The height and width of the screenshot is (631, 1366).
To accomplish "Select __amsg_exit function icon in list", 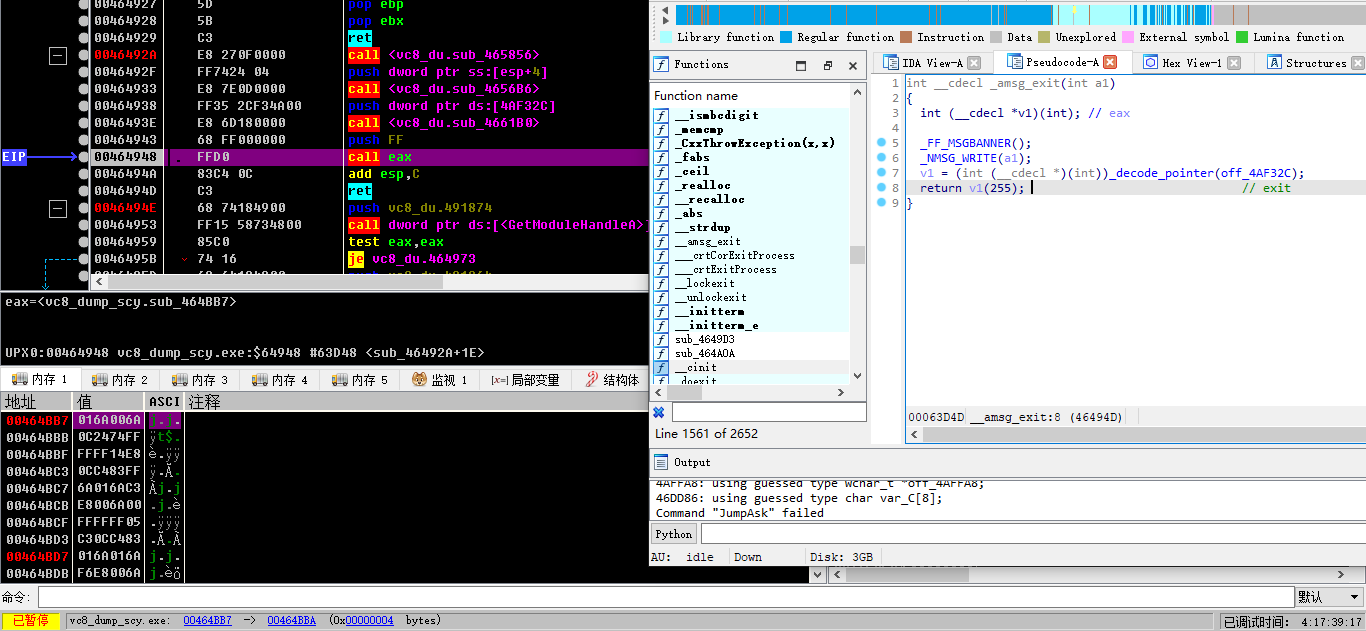I will 661,242.
